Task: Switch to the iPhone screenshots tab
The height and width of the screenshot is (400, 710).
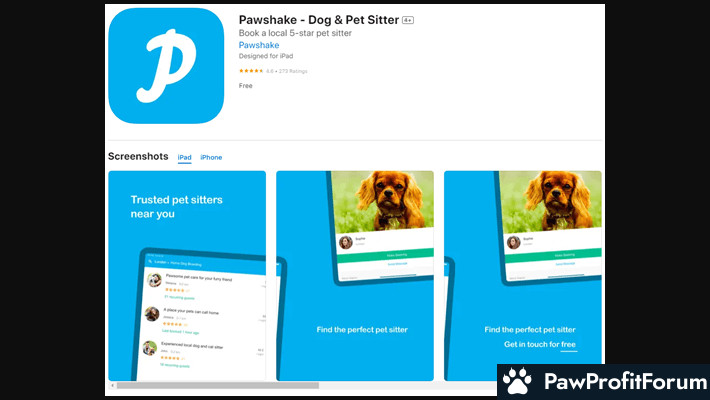Action: point(211,157)
